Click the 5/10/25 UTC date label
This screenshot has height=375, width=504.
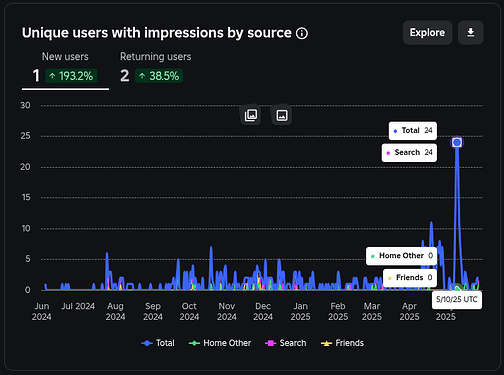457,300
